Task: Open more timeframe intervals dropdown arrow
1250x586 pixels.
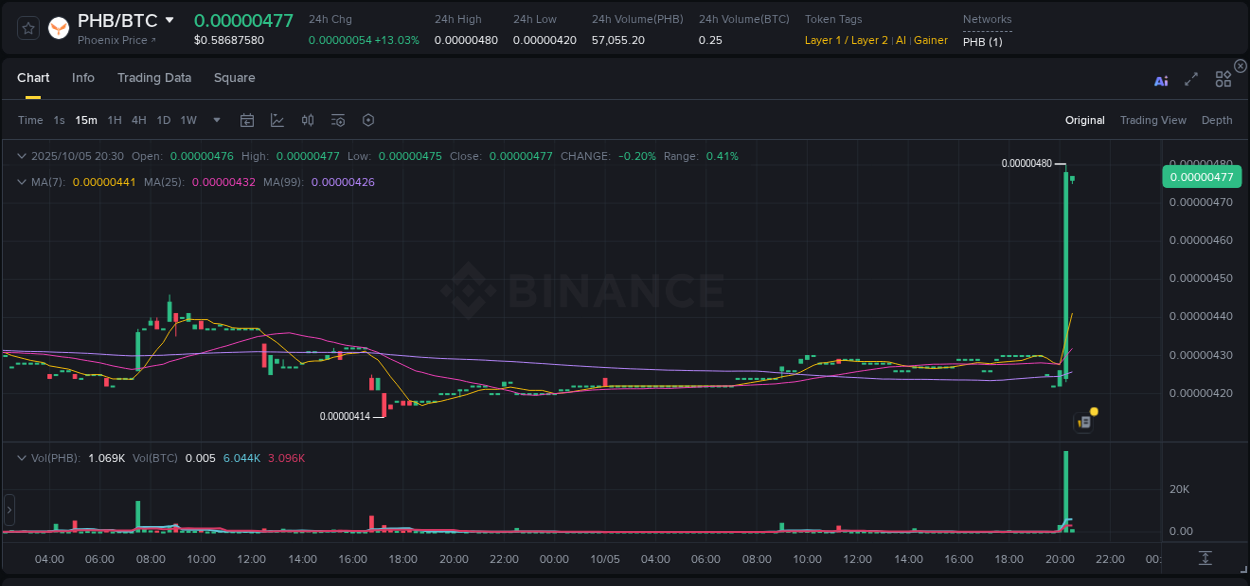Action: click(x=215, y=120)
